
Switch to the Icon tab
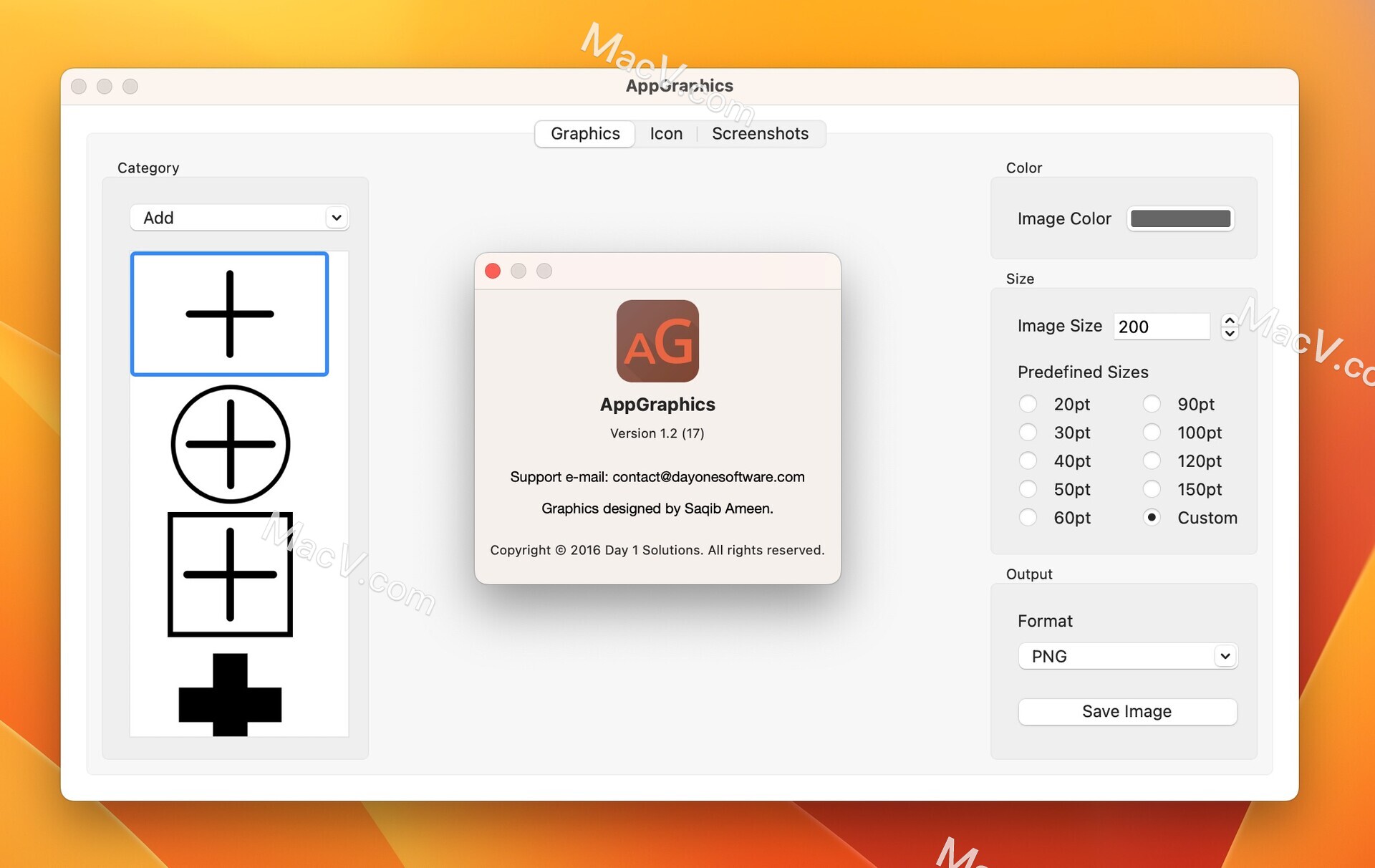tap(666, 134)
